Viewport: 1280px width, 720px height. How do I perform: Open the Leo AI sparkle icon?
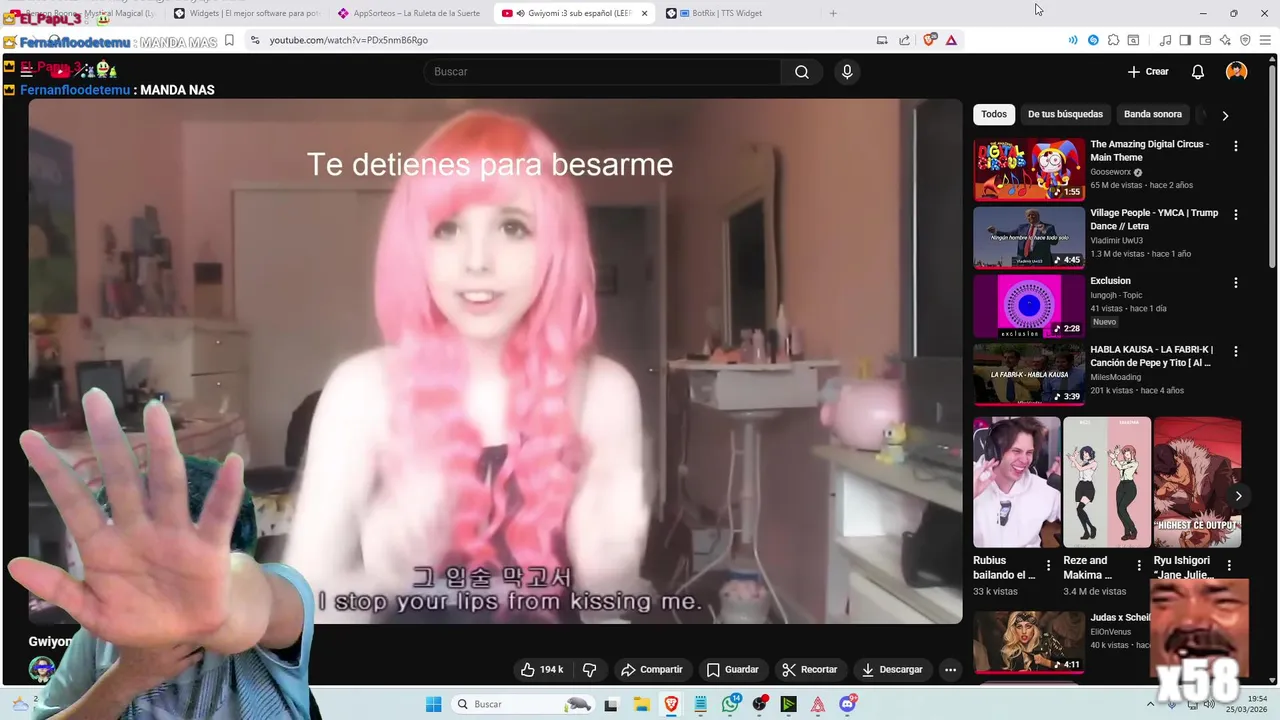(x=1225, y=40)
